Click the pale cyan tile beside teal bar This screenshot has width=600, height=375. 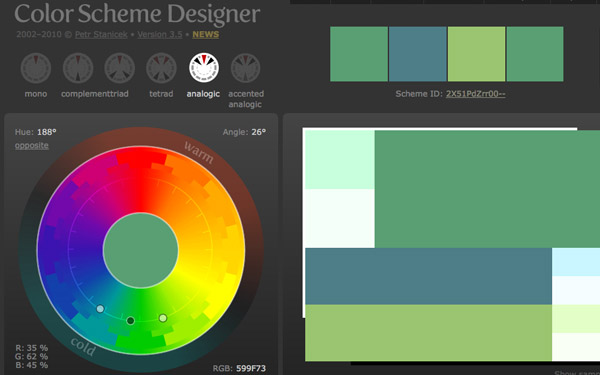pyautogui.click(x=576, y=262)
